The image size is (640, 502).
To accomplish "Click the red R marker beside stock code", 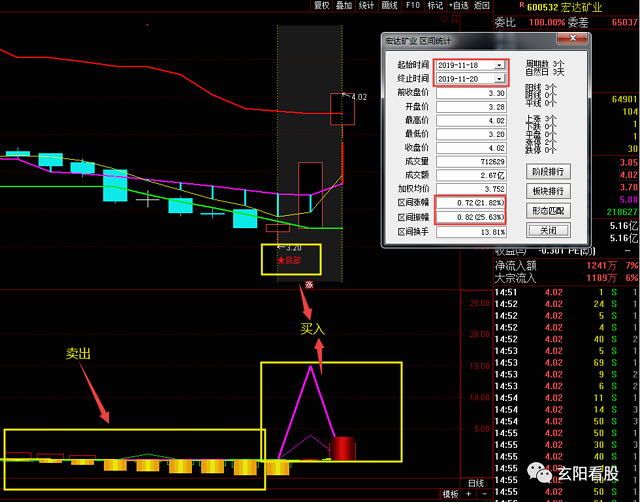I will point(522,5).
